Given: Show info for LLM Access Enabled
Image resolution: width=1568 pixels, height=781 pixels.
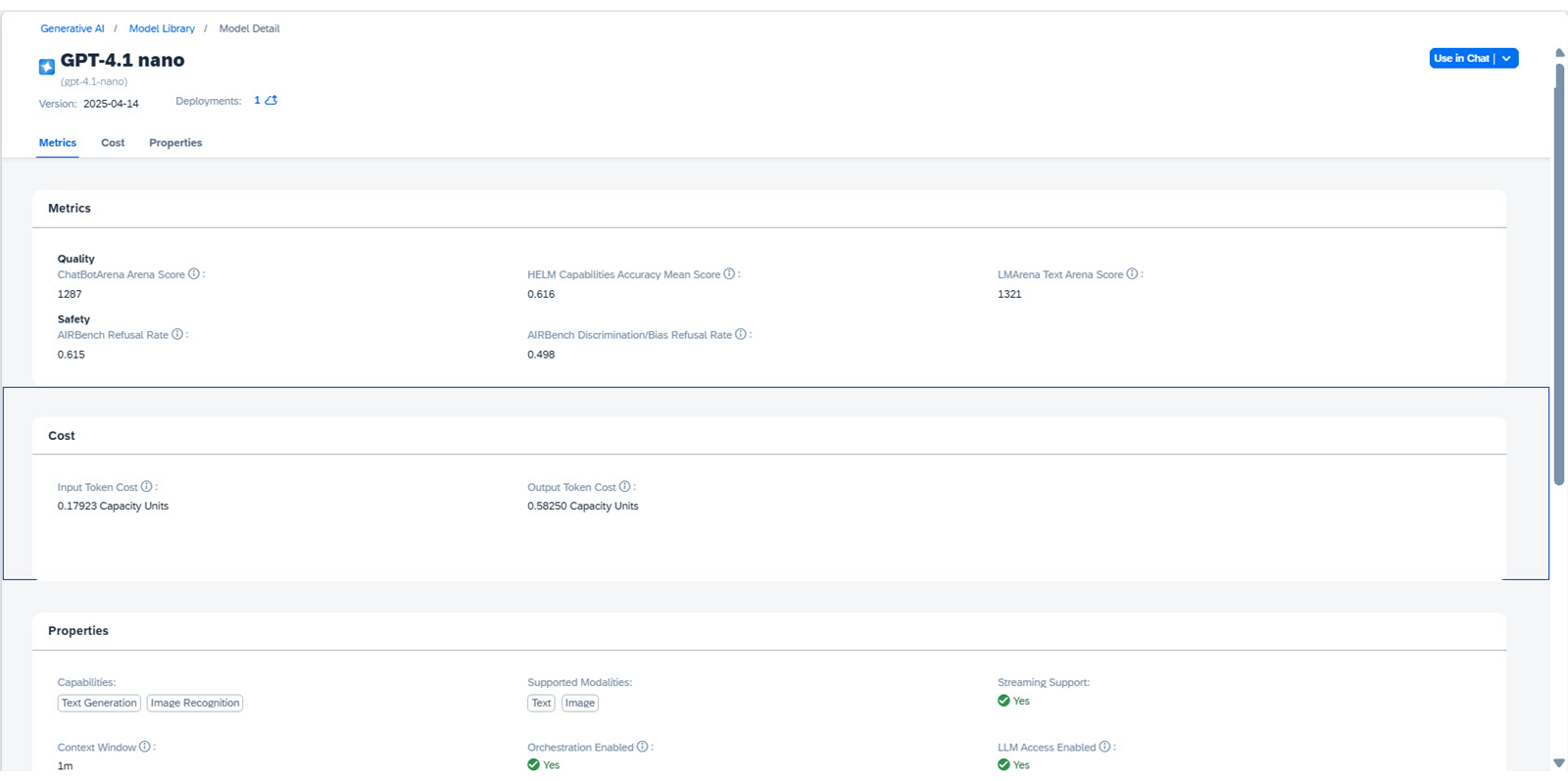Looking at the screenshot, I should point(1104,747).
